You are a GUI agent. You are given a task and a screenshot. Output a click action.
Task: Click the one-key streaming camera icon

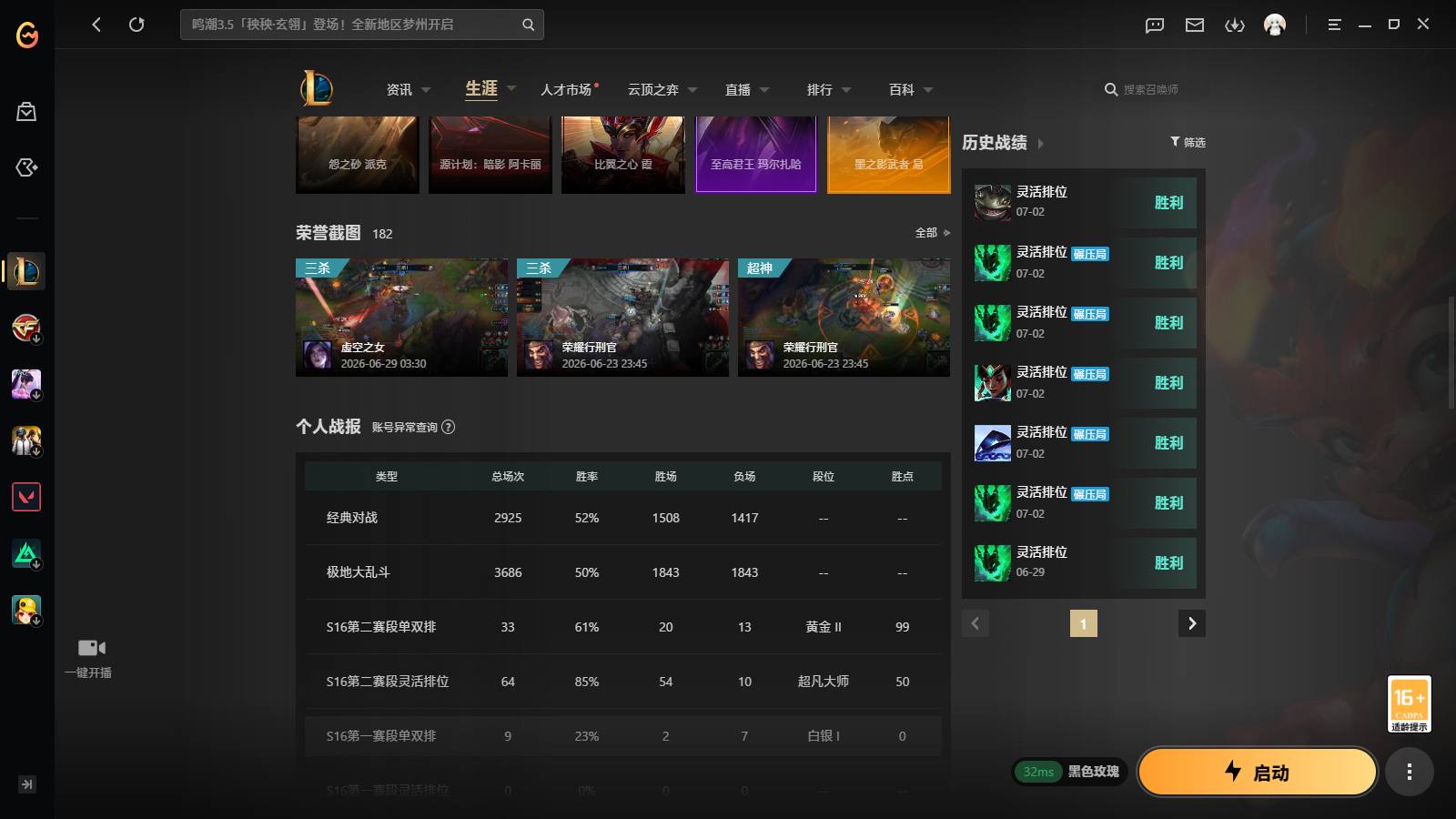click(x=91, y=648)
